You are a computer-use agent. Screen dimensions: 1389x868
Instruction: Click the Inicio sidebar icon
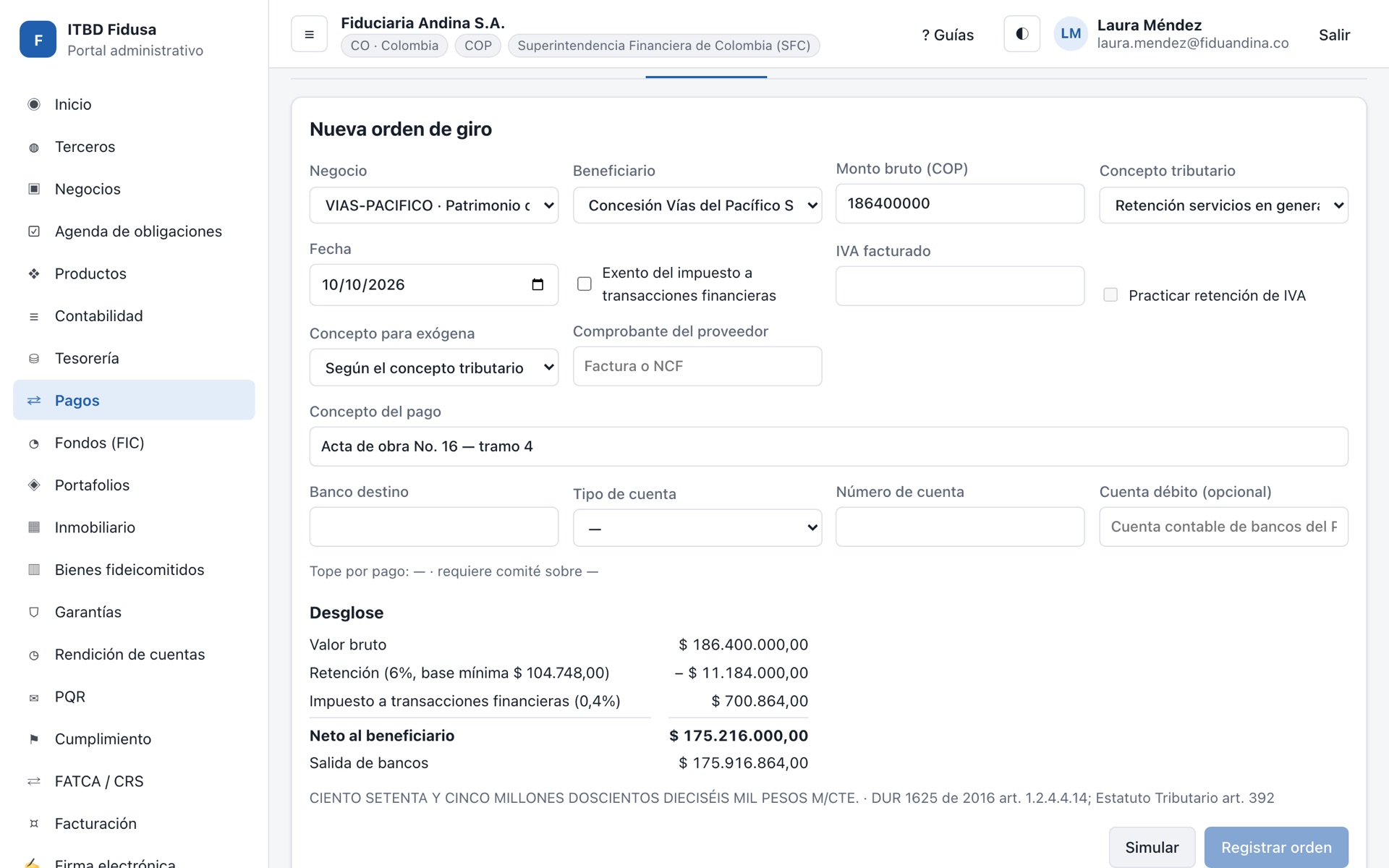(x=34, y=104)
